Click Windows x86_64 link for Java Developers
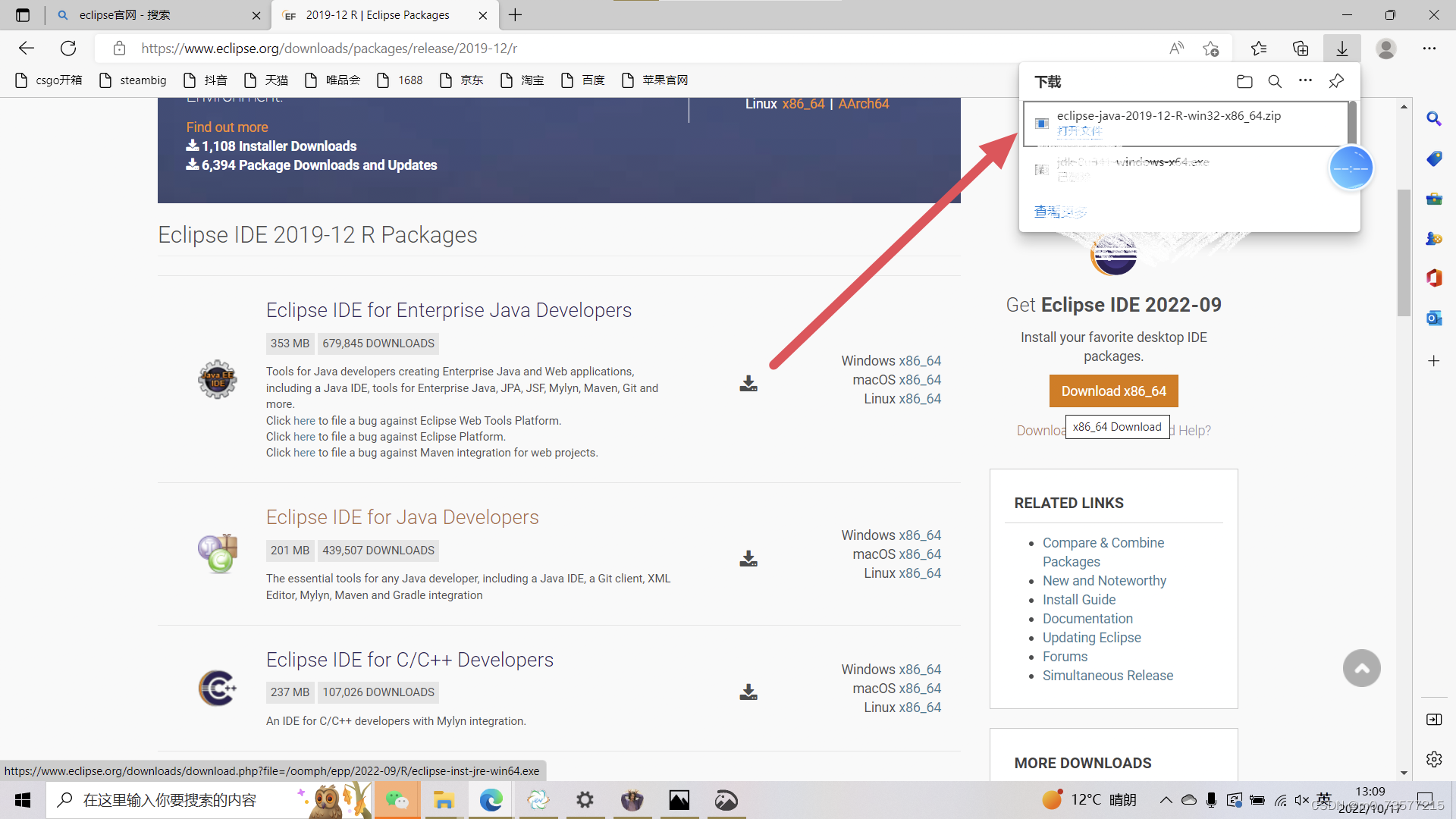This screenshot has height=819, width=1456. (920, 535)
